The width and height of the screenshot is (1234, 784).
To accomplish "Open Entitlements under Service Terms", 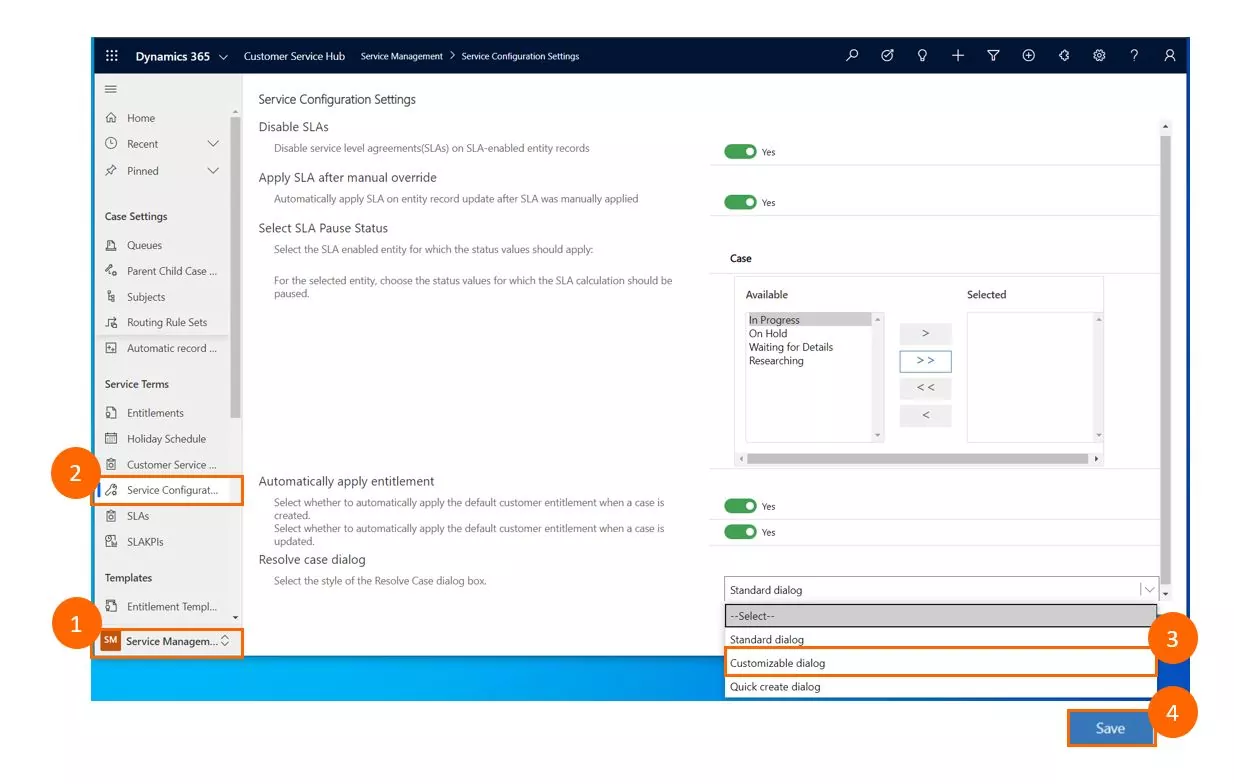I will coord(155,413).
